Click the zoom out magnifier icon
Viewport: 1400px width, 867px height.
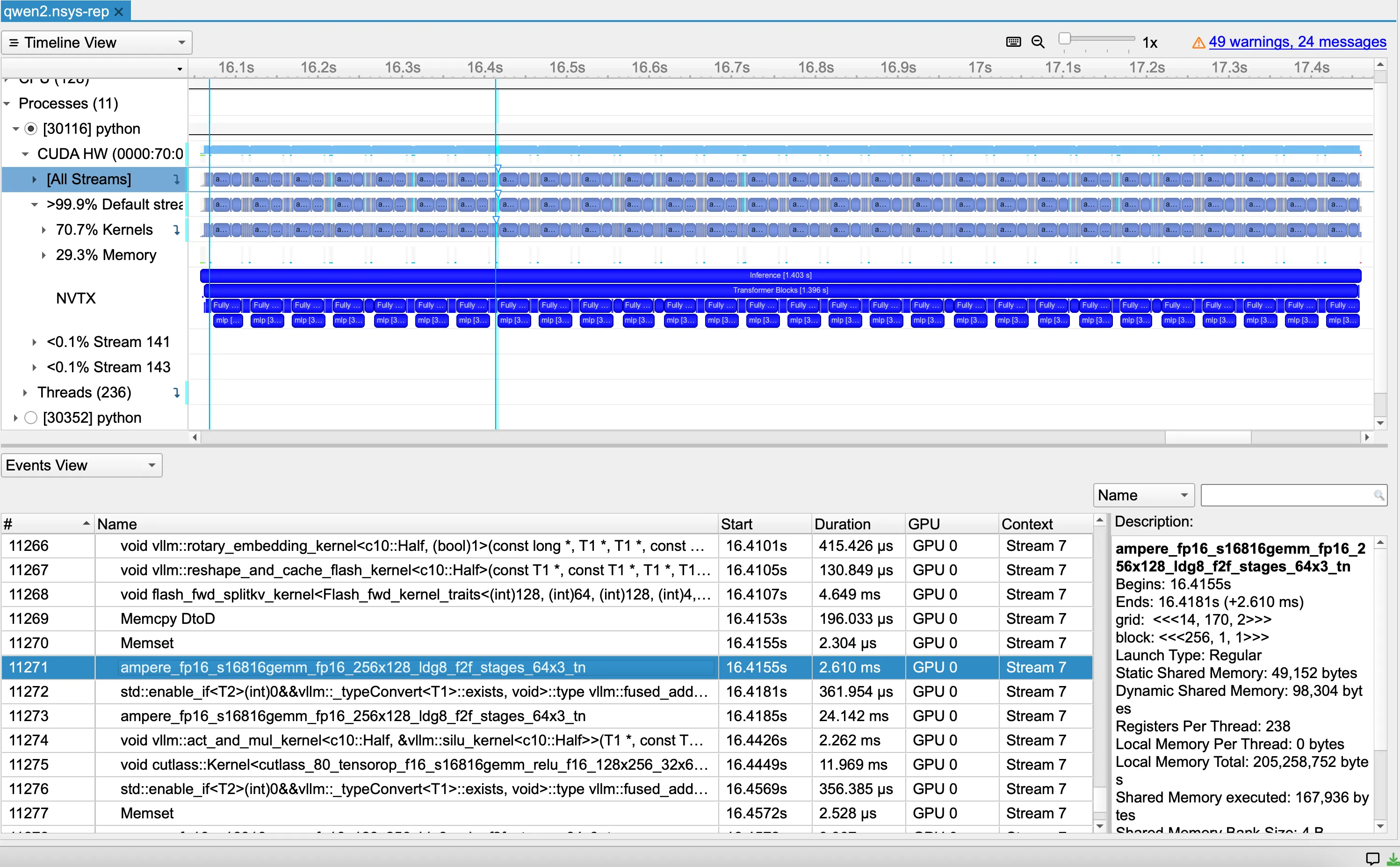1038,42
